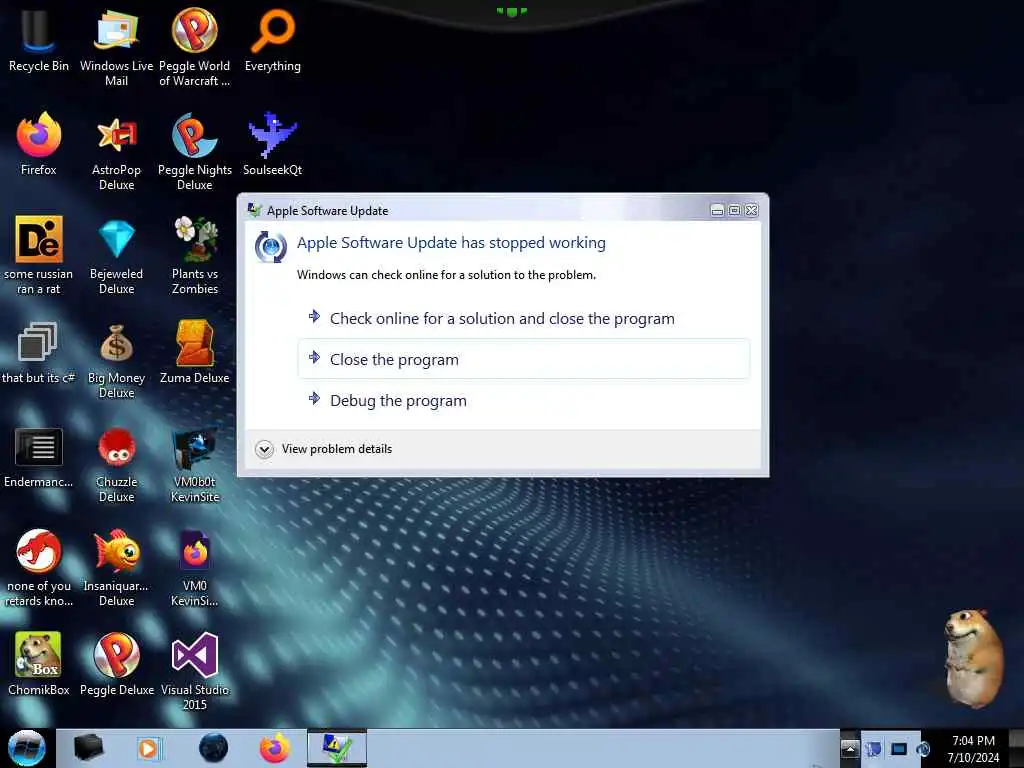The height and width of the screenshot is (768, 1024).
Task: Open Bejeweled Deluxe diamond icon
Action: point(116,255)
